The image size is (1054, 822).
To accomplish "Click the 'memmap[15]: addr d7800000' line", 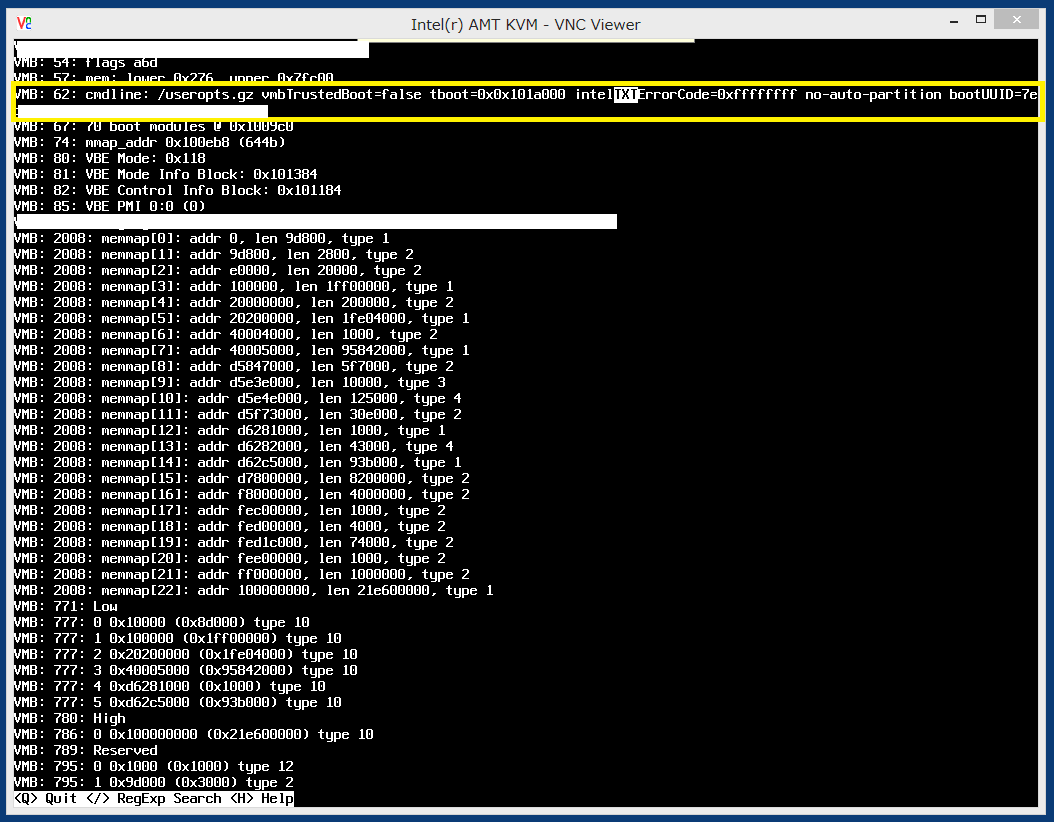I will click(x=242, y=479).
